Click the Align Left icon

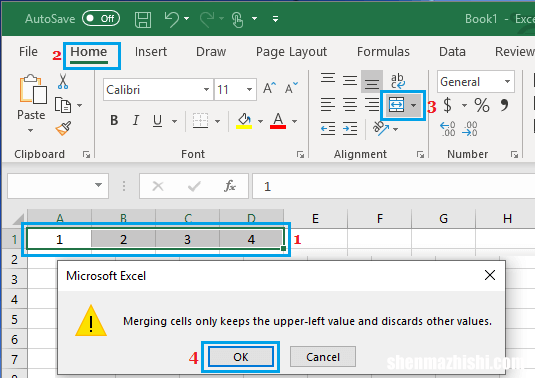[328, 104]
